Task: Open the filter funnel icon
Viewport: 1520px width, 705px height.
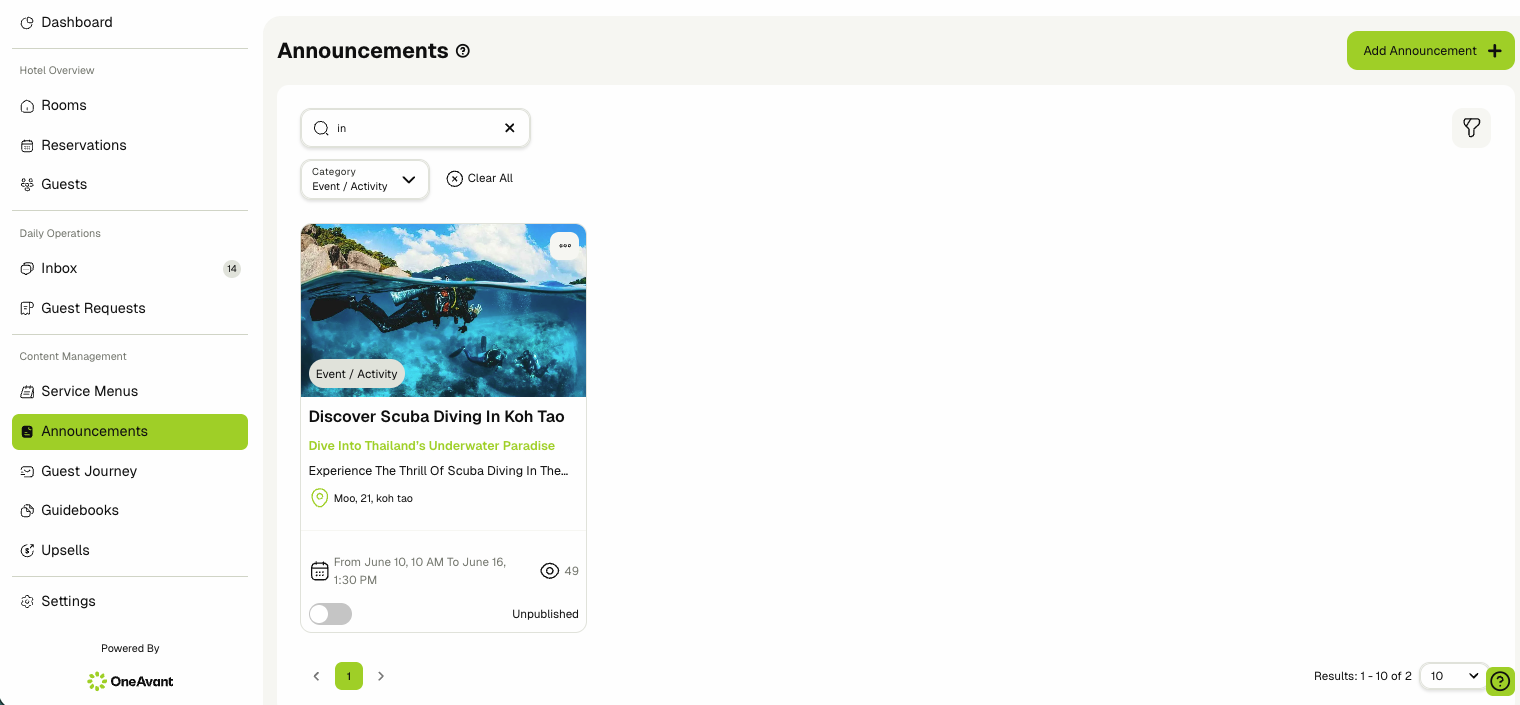Action: point(1471,128)
